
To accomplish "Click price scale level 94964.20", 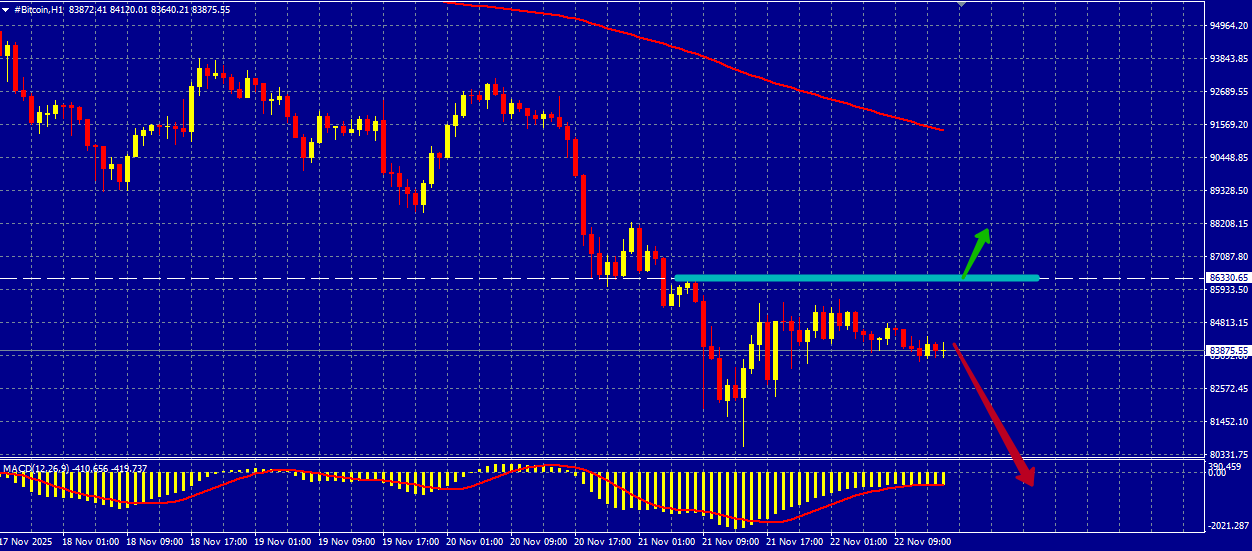I will [x=1228, y=25].
